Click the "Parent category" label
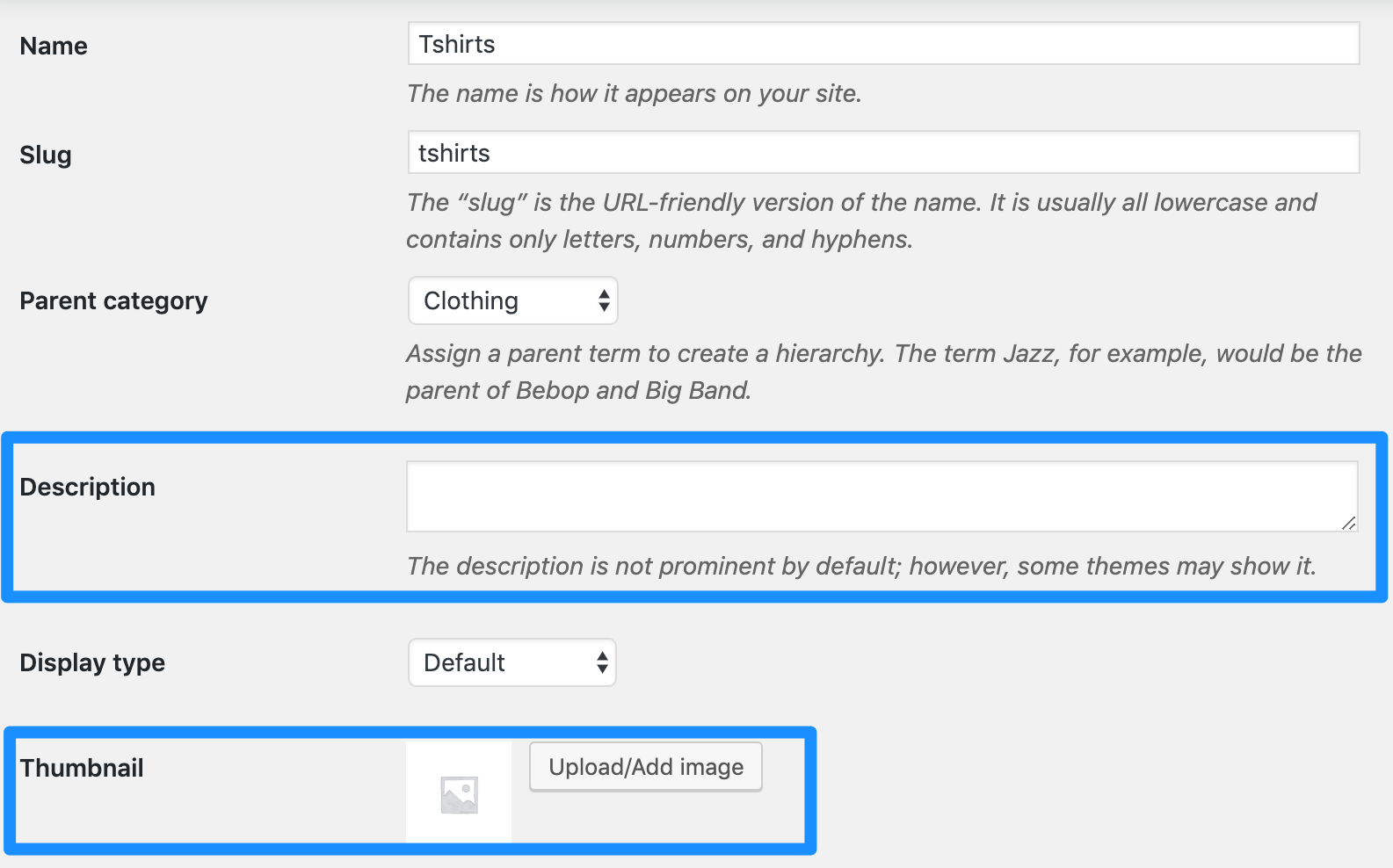This screenshot has height=868, width=1393. pyautogui.click(x=113, y=301)
